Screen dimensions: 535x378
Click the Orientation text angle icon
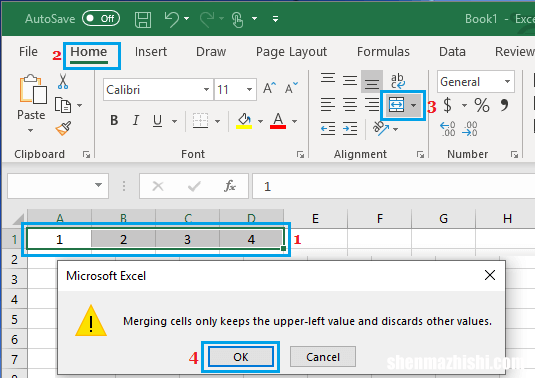tap(381, 129)
